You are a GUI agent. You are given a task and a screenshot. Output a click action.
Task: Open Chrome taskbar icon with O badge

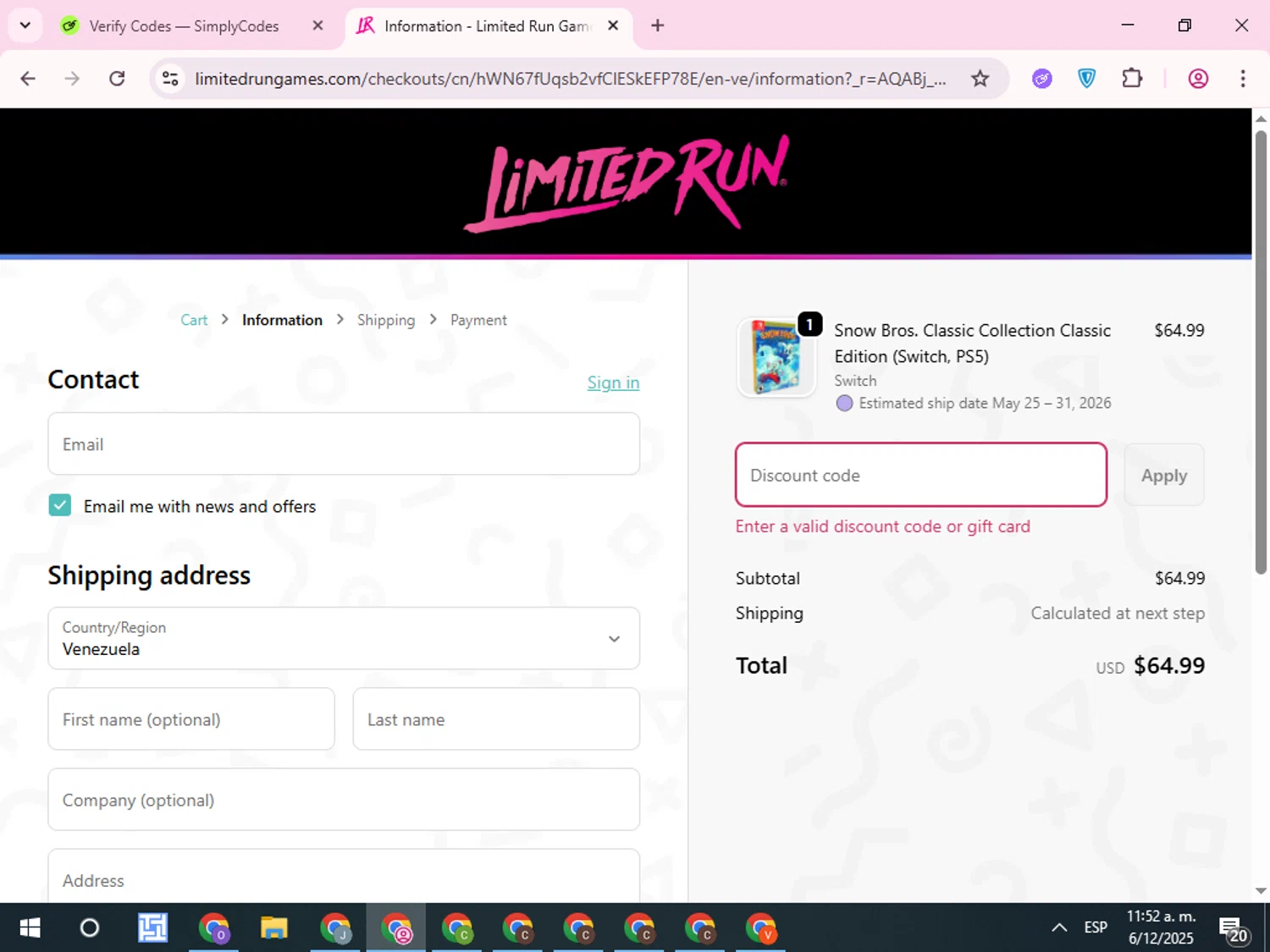(213, 928)
